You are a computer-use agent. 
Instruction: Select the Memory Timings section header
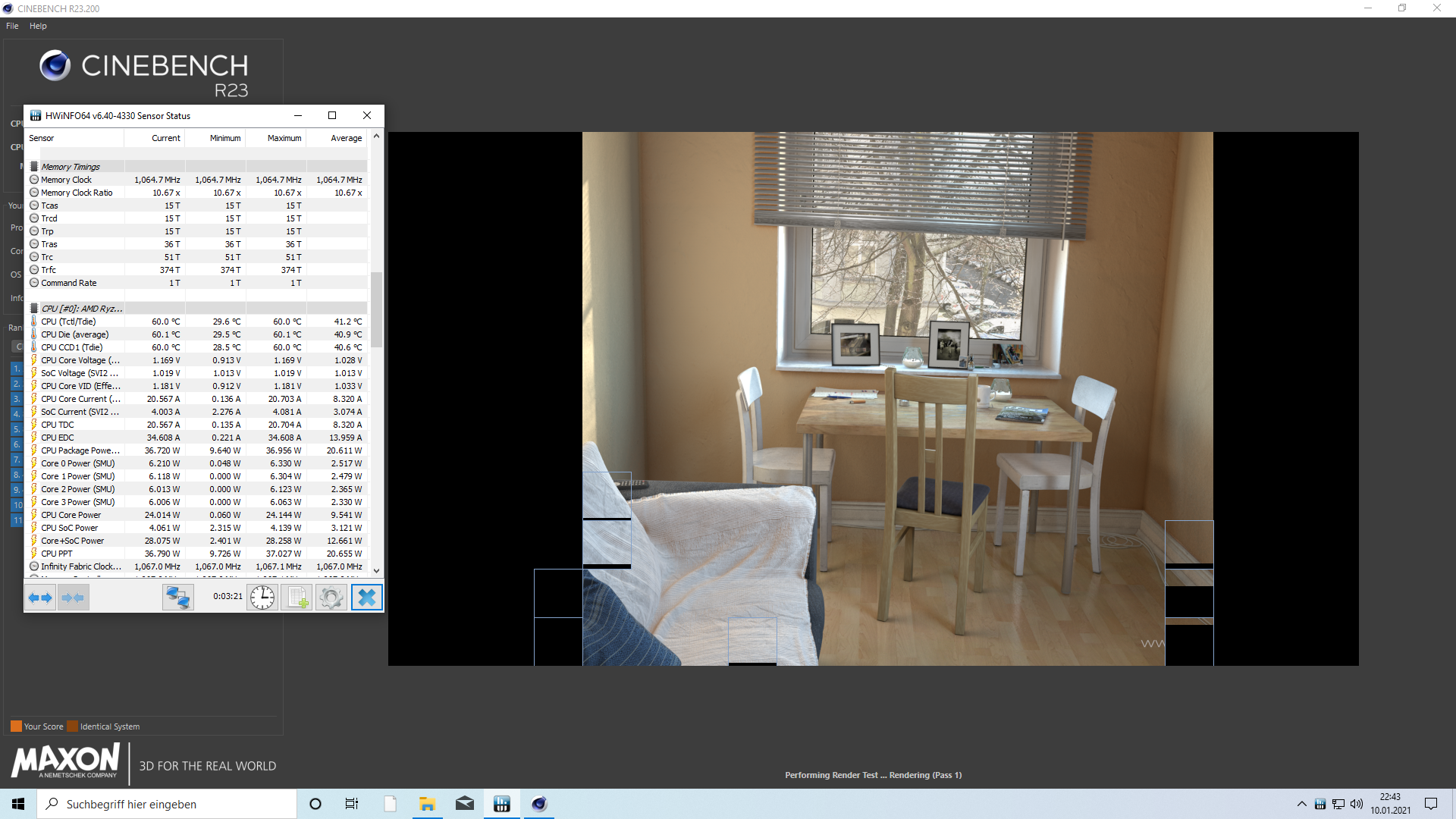click(71, 167)
